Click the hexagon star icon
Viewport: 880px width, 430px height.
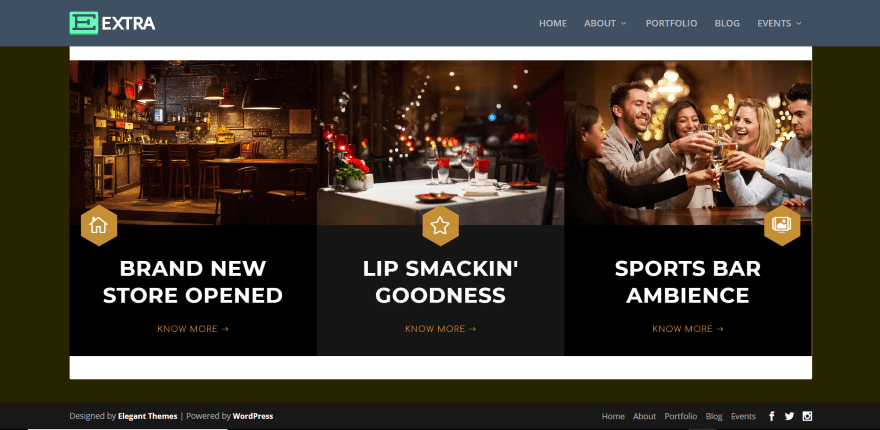[x=441, y=226]
